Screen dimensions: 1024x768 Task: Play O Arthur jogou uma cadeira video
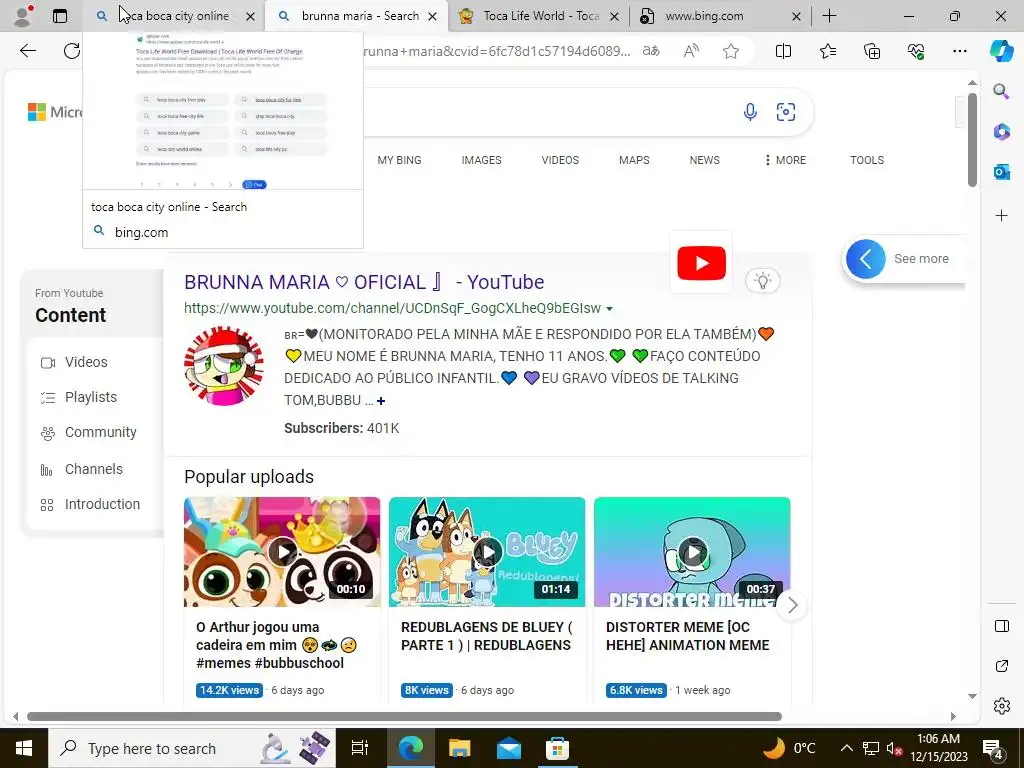click(282, 552)
